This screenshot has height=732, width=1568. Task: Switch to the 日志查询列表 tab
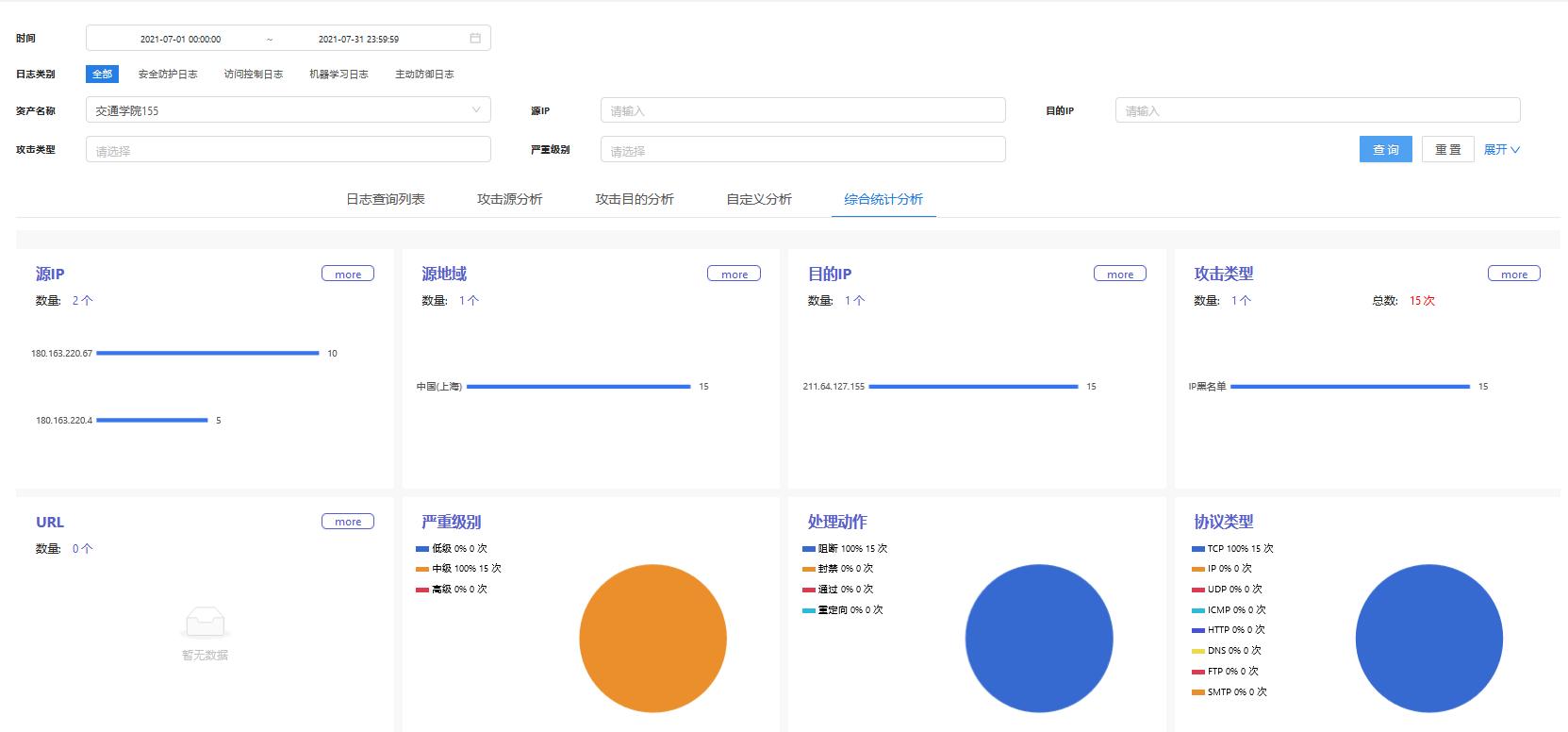coord(385,199)
